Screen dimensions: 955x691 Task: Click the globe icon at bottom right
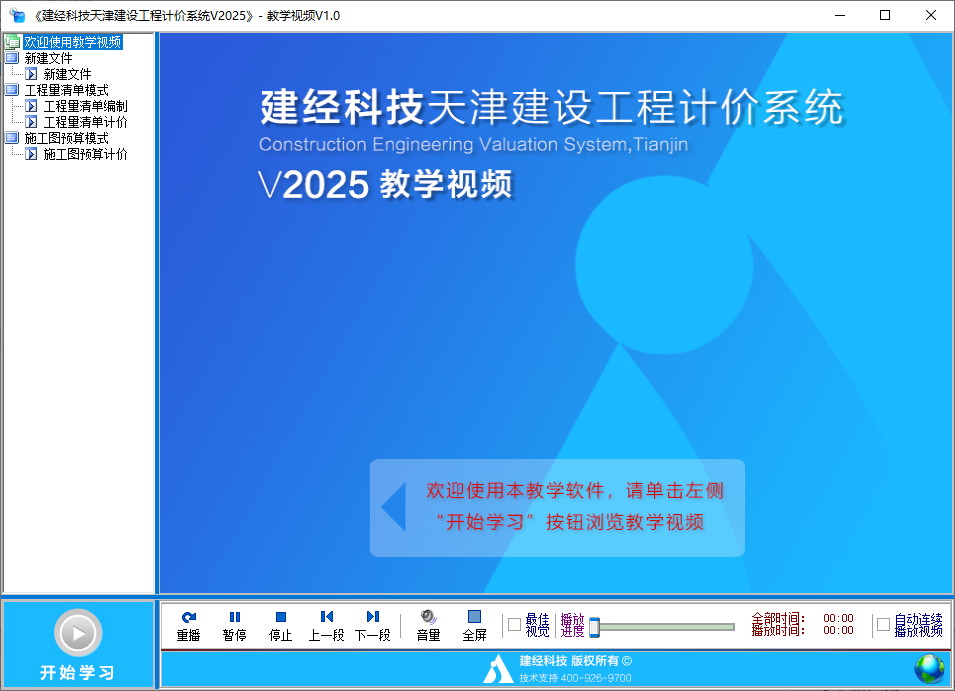929,668
